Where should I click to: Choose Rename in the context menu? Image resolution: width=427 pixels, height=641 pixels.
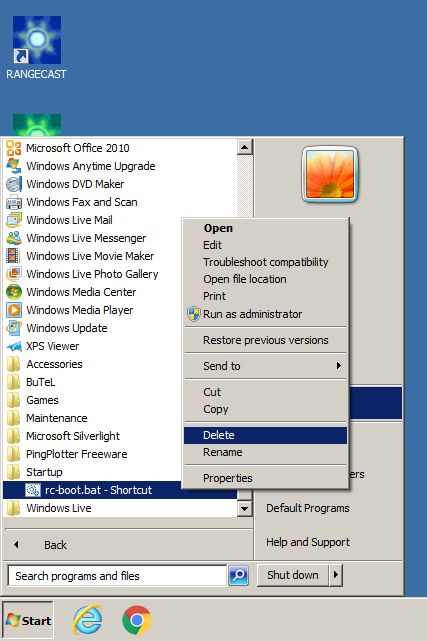click(x=265, y=453)
